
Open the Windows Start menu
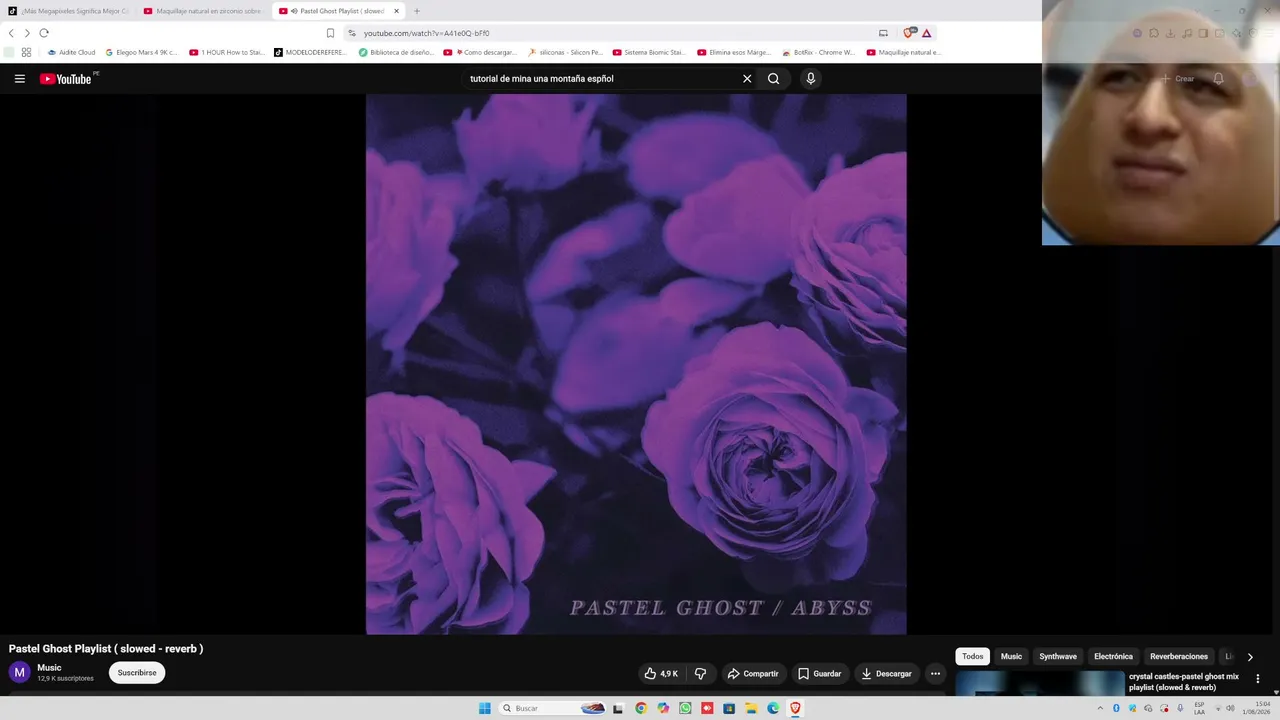[x=484, y=708]
